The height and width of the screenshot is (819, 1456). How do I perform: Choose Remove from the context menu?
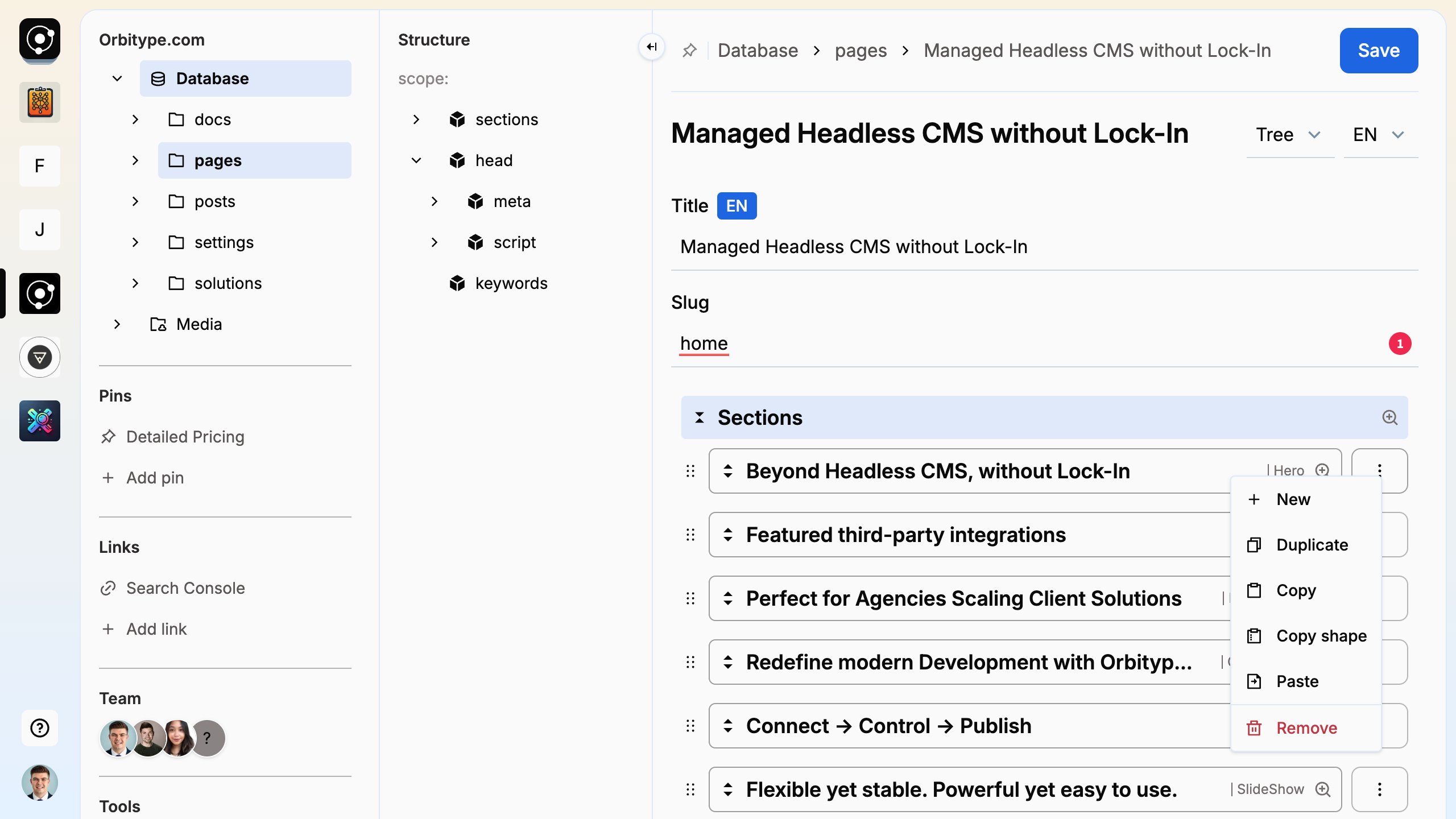(x=1306, y=728)
